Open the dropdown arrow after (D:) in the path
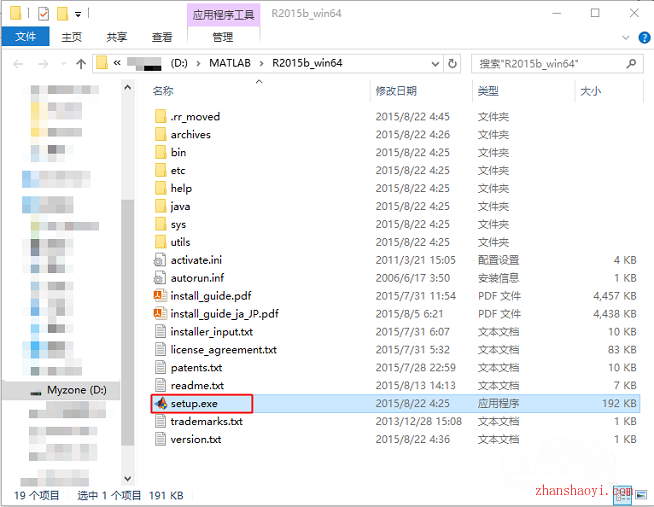 199,63
